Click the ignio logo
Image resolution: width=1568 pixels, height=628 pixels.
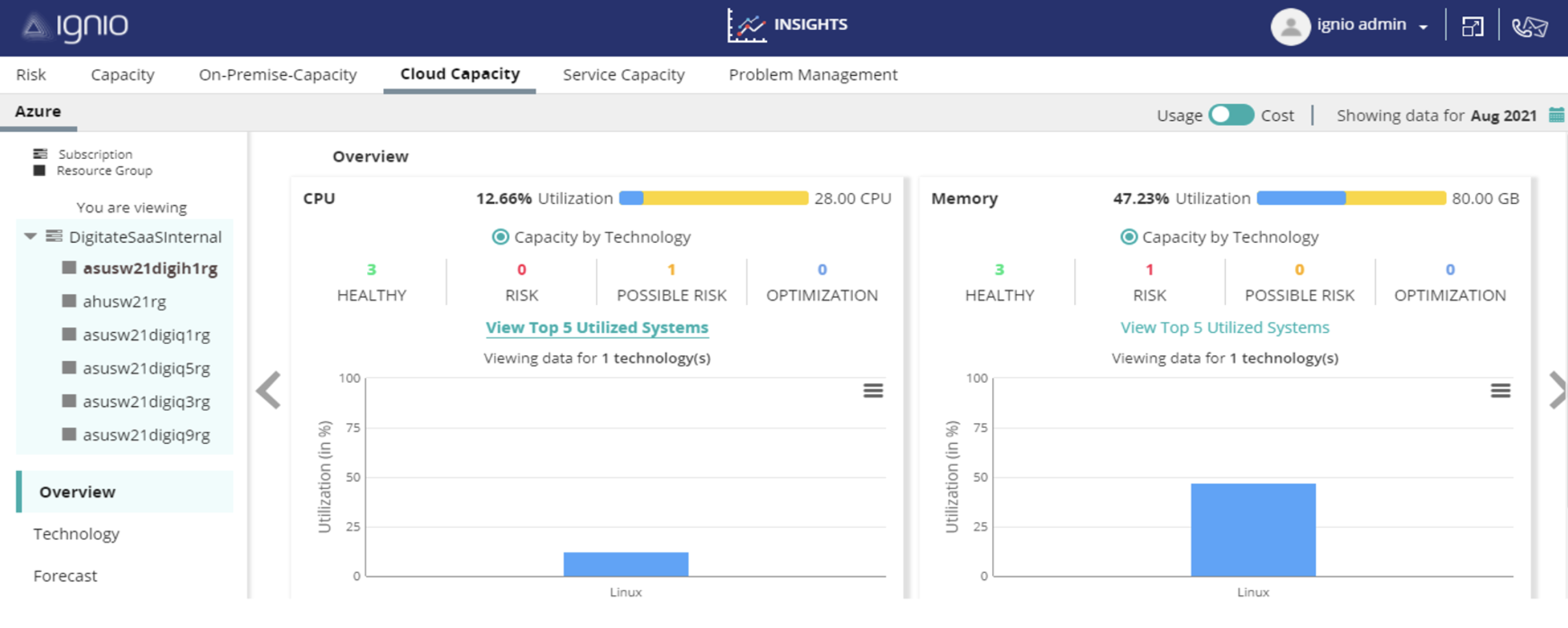pos(75,26)
